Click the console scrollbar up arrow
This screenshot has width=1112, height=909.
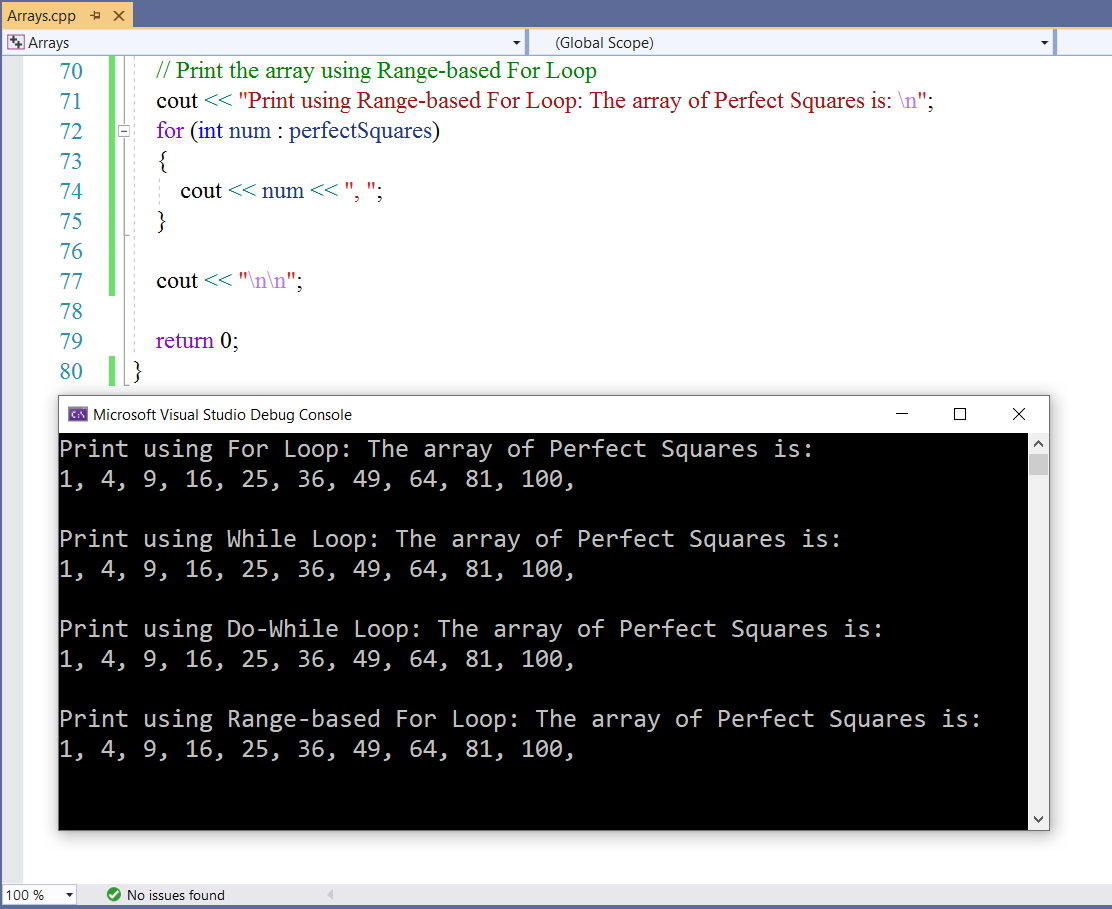pos(1038,444)
